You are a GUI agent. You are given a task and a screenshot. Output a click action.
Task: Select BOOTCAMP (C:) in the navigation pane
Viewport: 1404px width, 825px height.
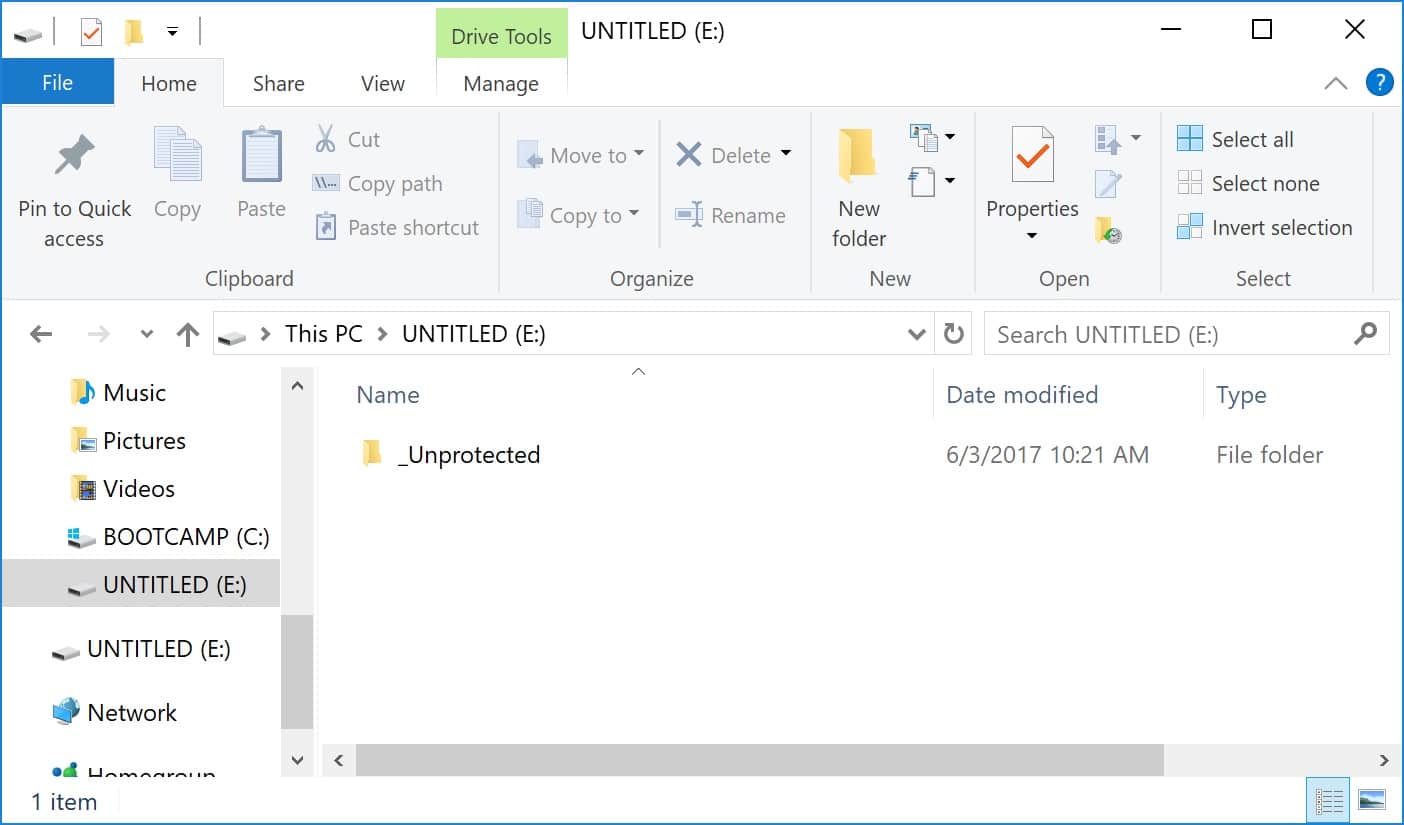tap(185, 537)
